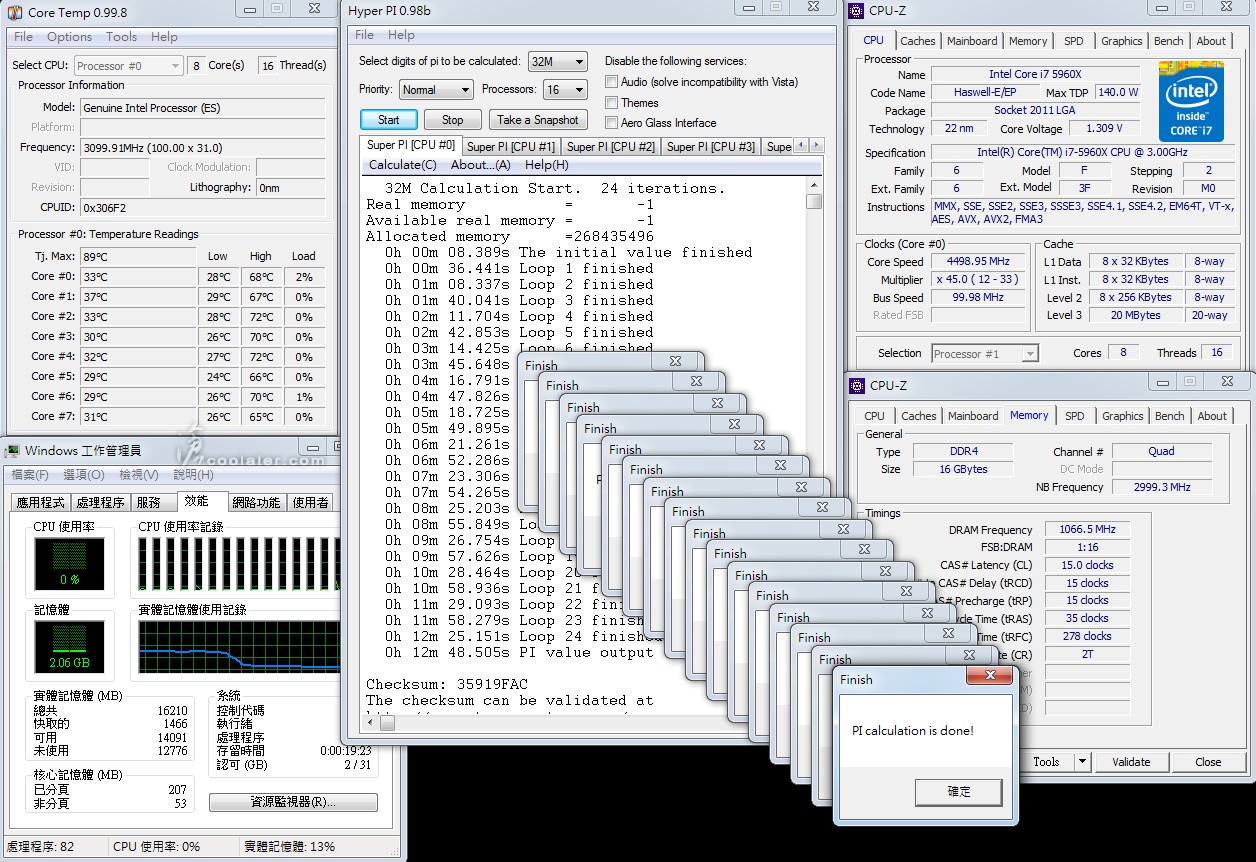The width and height of the screenshot is (1256, 862).
Task: Click the Close button in CPU-Z
Action: 1208,762
